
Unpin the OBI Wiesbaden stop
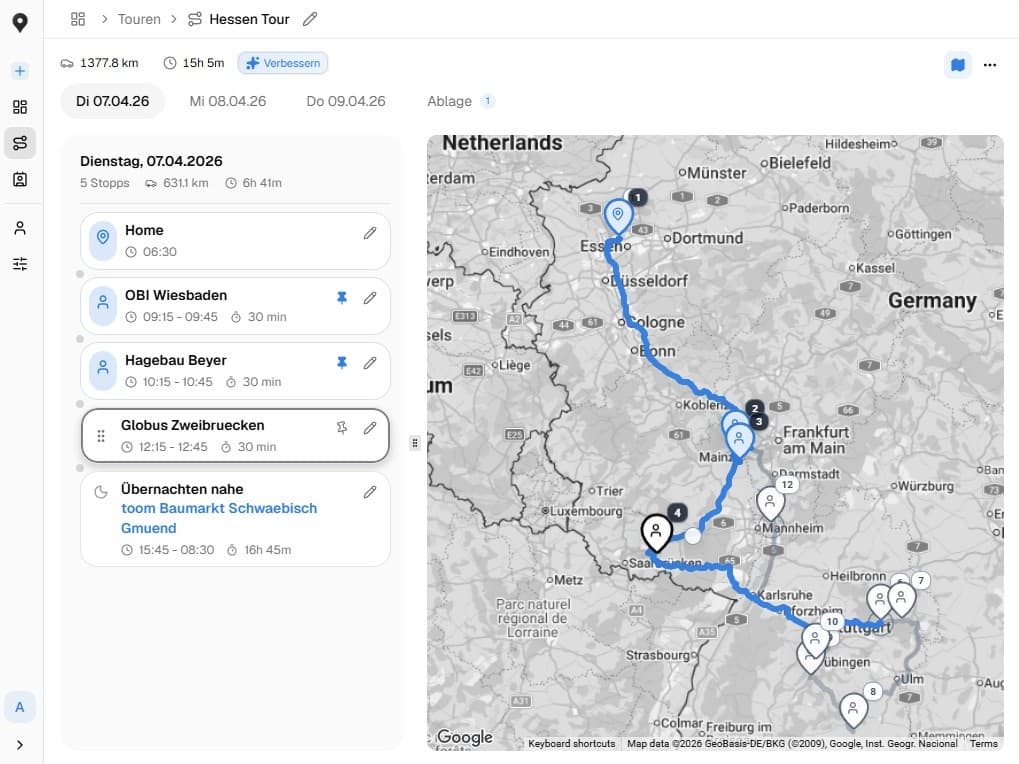pyautogui.click(x=342, y=298)
